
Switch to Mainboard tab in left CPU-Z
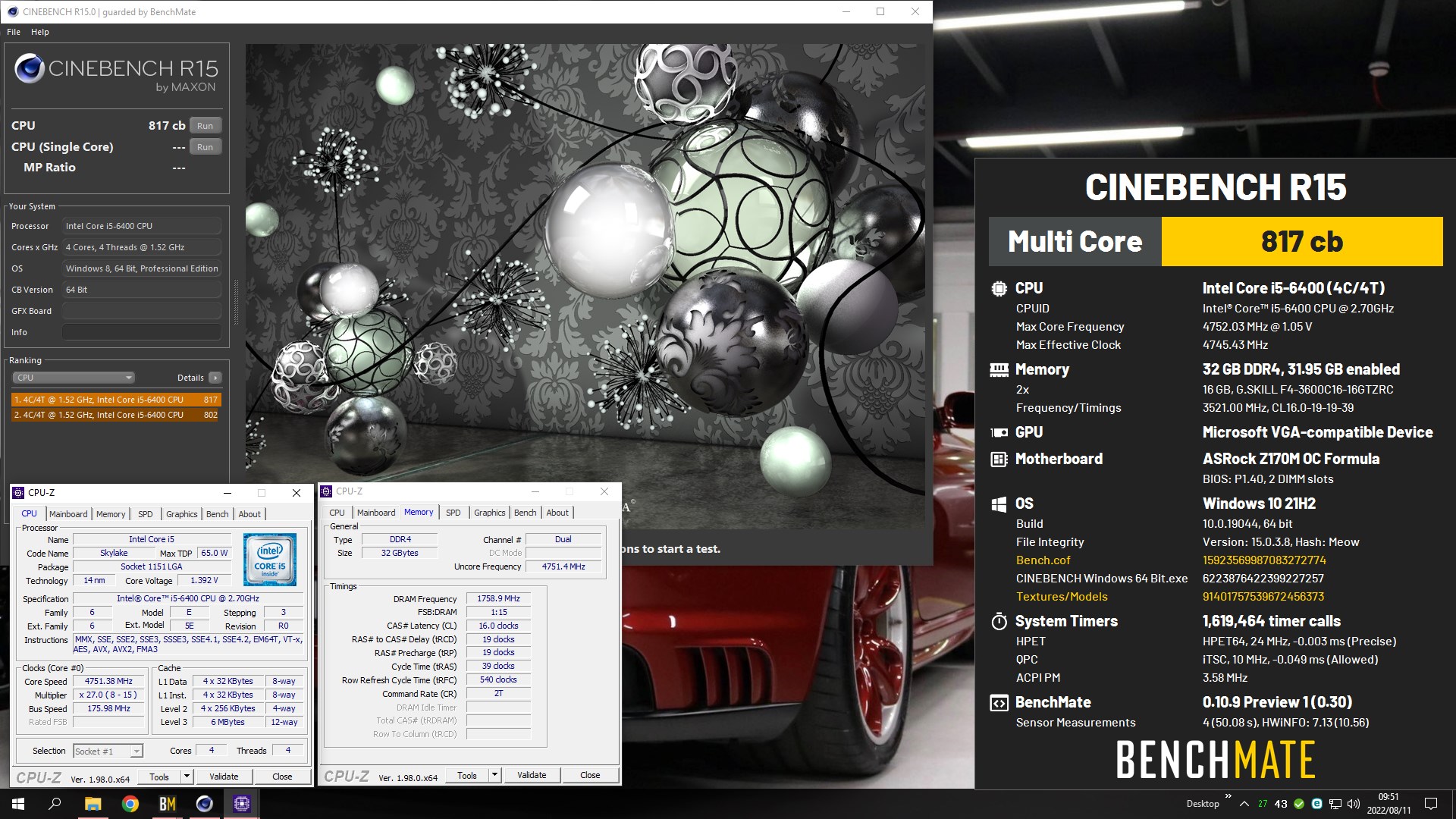tap(68, 514)
